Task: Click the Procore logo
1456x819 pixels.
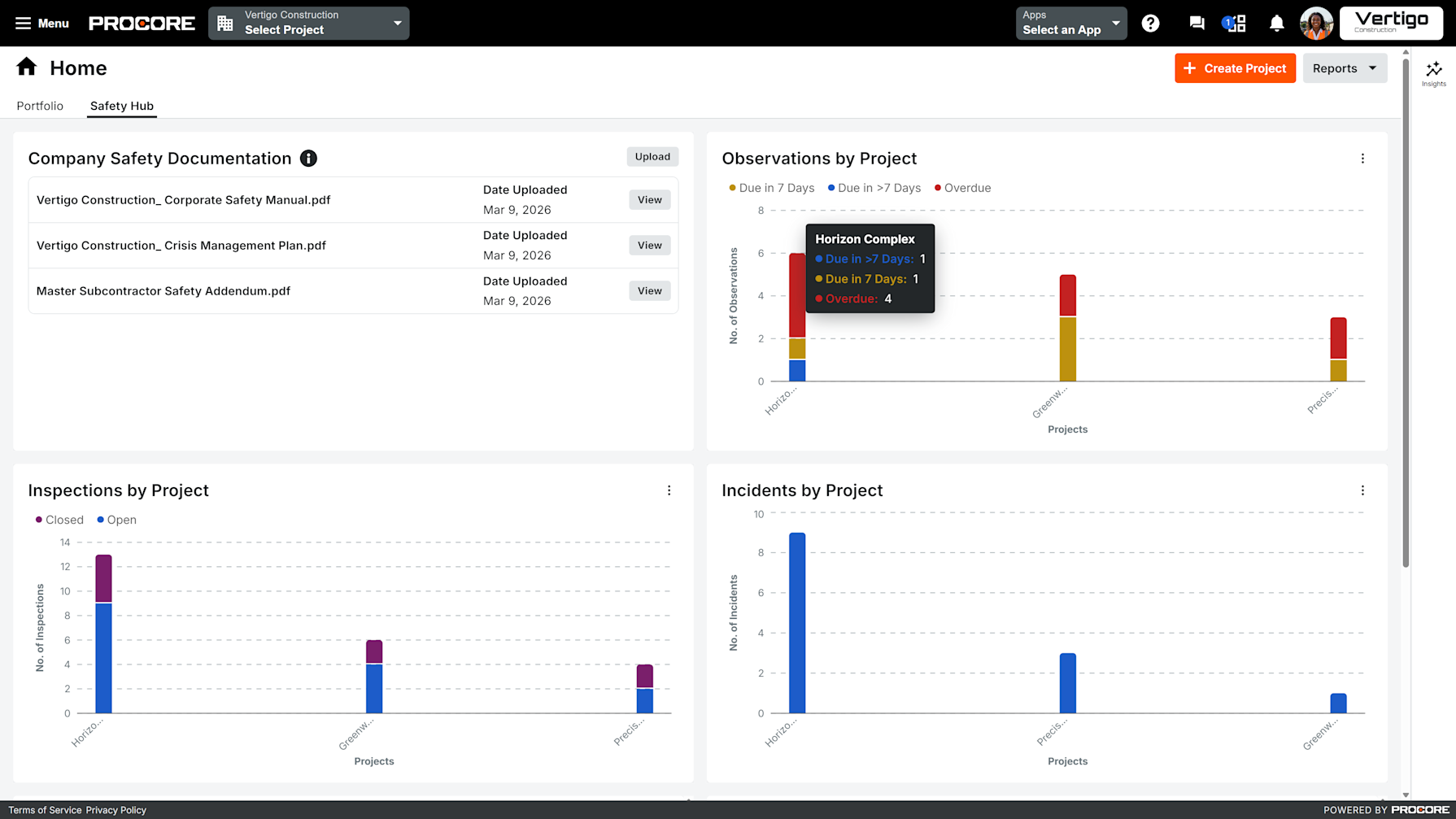Action: (142, 24)
